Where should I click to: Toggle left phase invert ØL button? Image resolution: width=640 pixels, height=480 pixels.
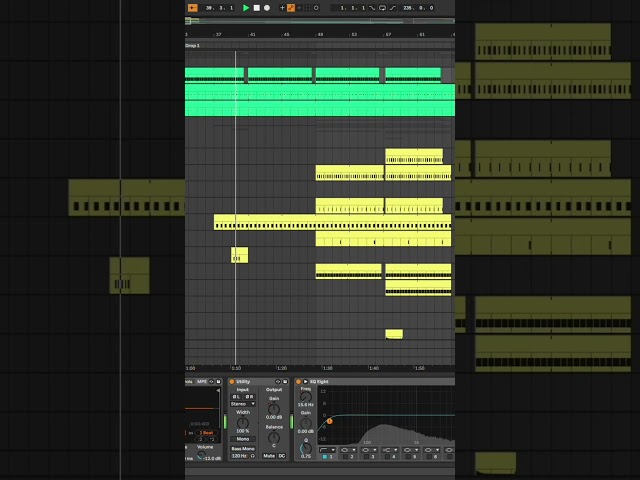point(236,397)
